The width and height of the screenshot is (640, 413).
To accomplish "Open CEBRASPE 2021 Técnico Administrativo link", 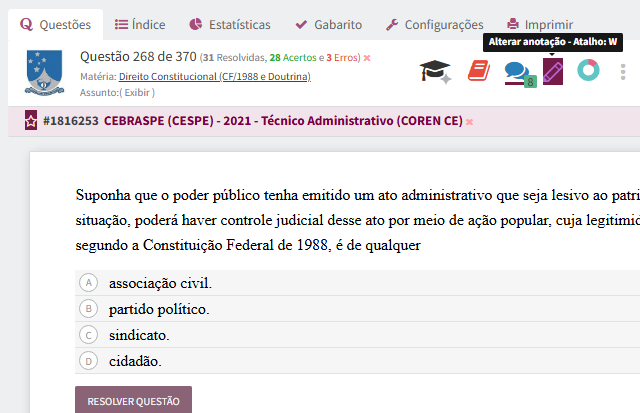I will 283,121.
